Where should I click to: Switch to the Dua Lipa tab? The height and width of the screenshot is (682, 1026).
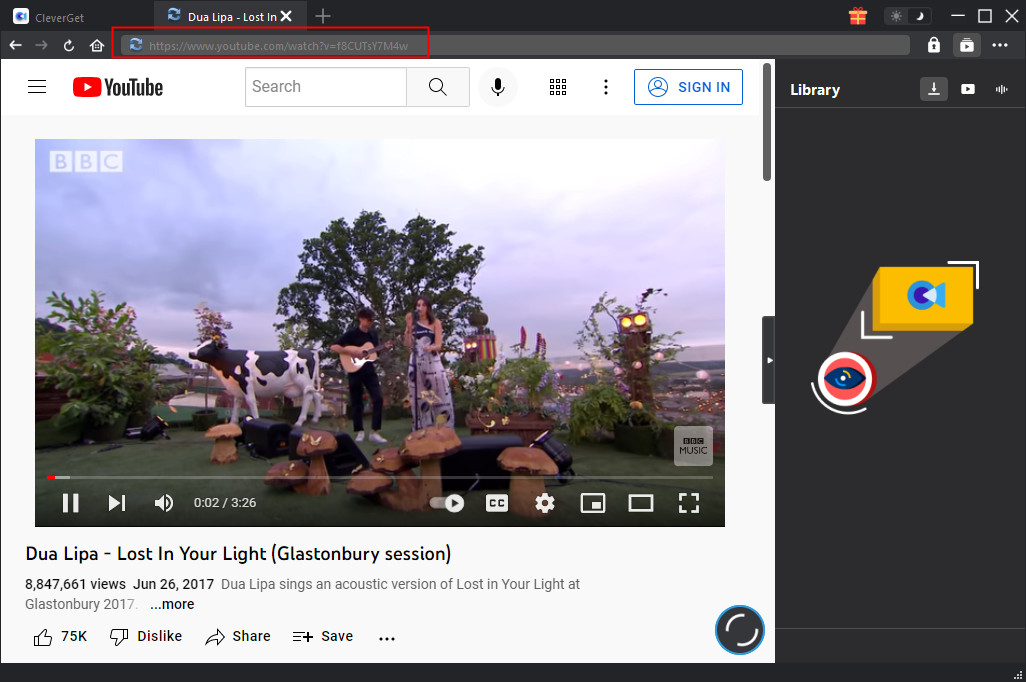click(x=230, y=16)
